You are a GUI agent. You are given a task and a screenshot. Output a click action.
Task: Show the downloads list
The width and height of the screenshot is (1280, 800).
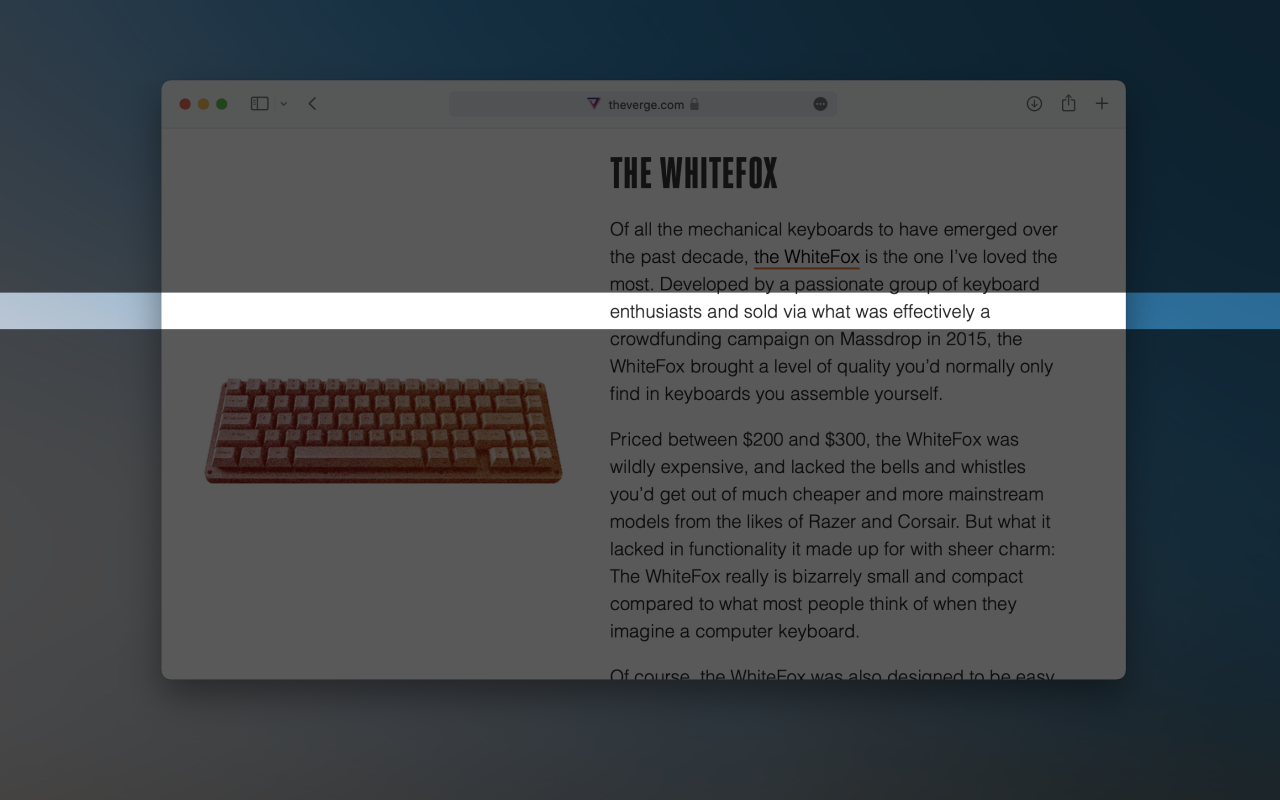tap(1034, 104)
